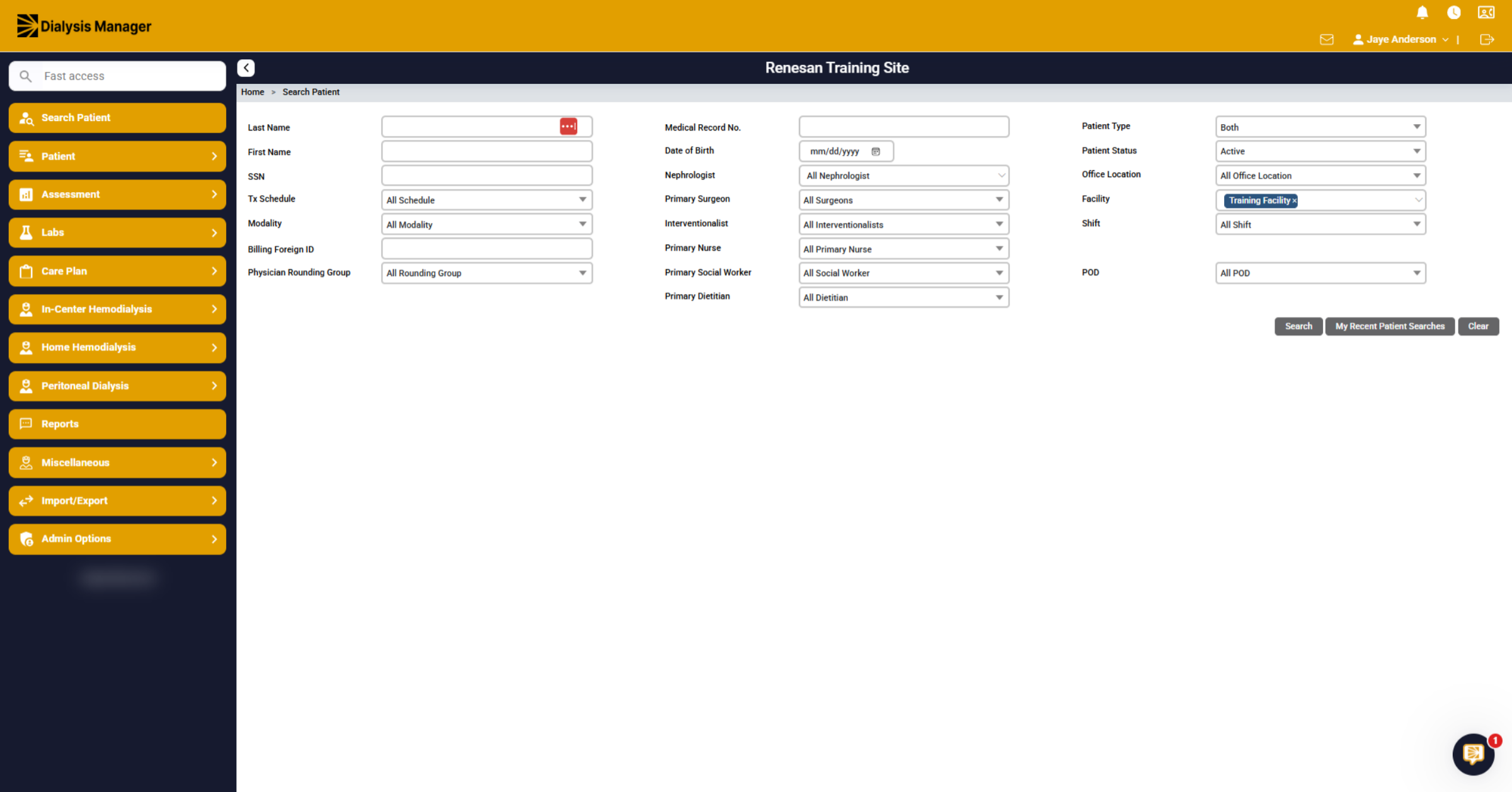The image size is (1512, 792).
Task: Expand Home Hemodialysis menu
Action: [x=117, y=347]
